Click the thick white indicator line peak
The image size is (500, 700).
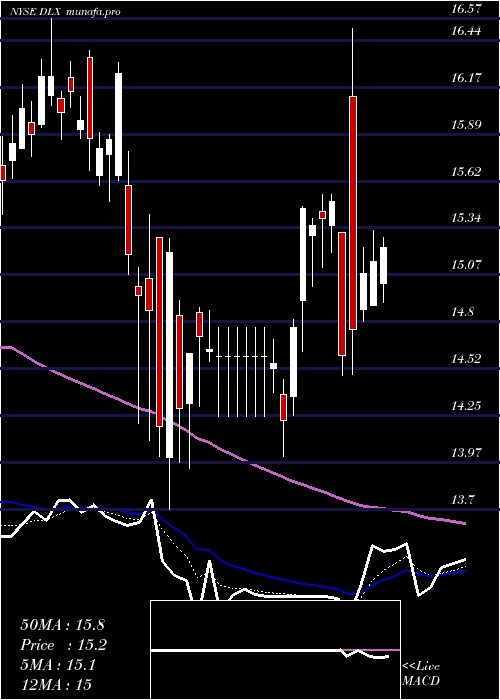click(152, 500)
